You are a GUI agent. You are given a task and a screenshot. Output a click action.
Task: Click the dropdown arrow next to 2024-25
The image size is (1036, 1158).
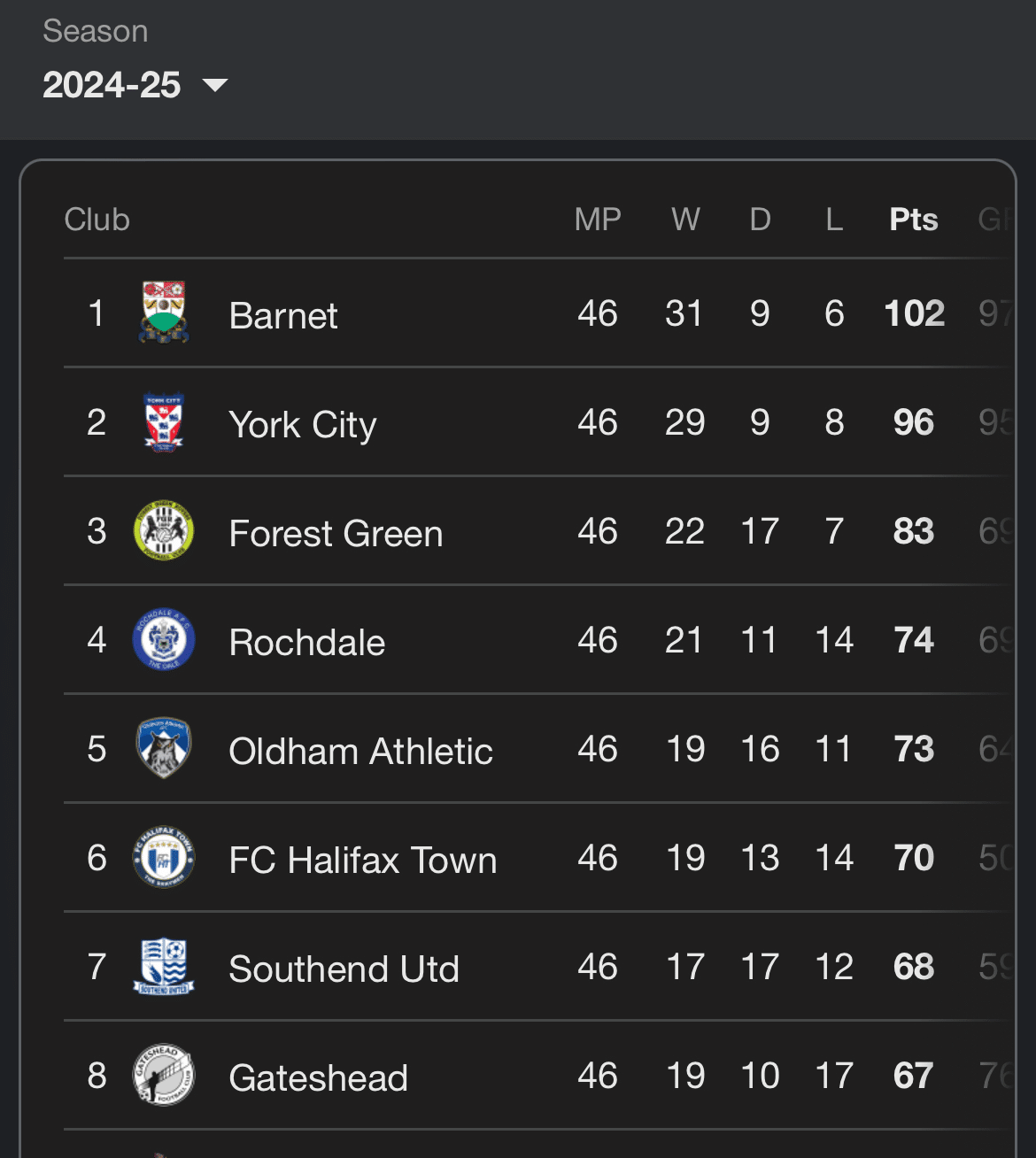point(215,85)
